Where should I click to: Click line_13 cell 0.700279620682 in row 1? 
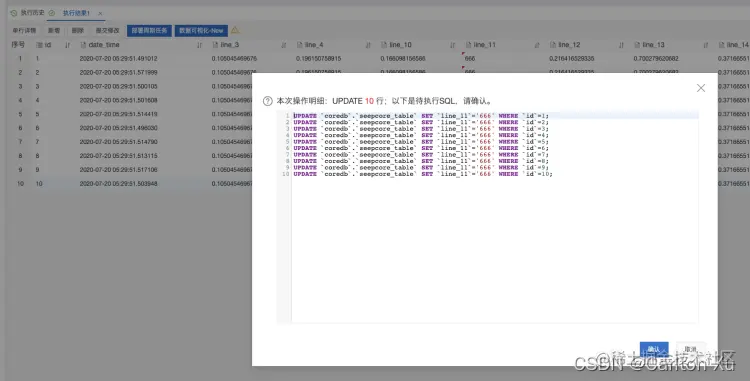[x=656, y=59]
